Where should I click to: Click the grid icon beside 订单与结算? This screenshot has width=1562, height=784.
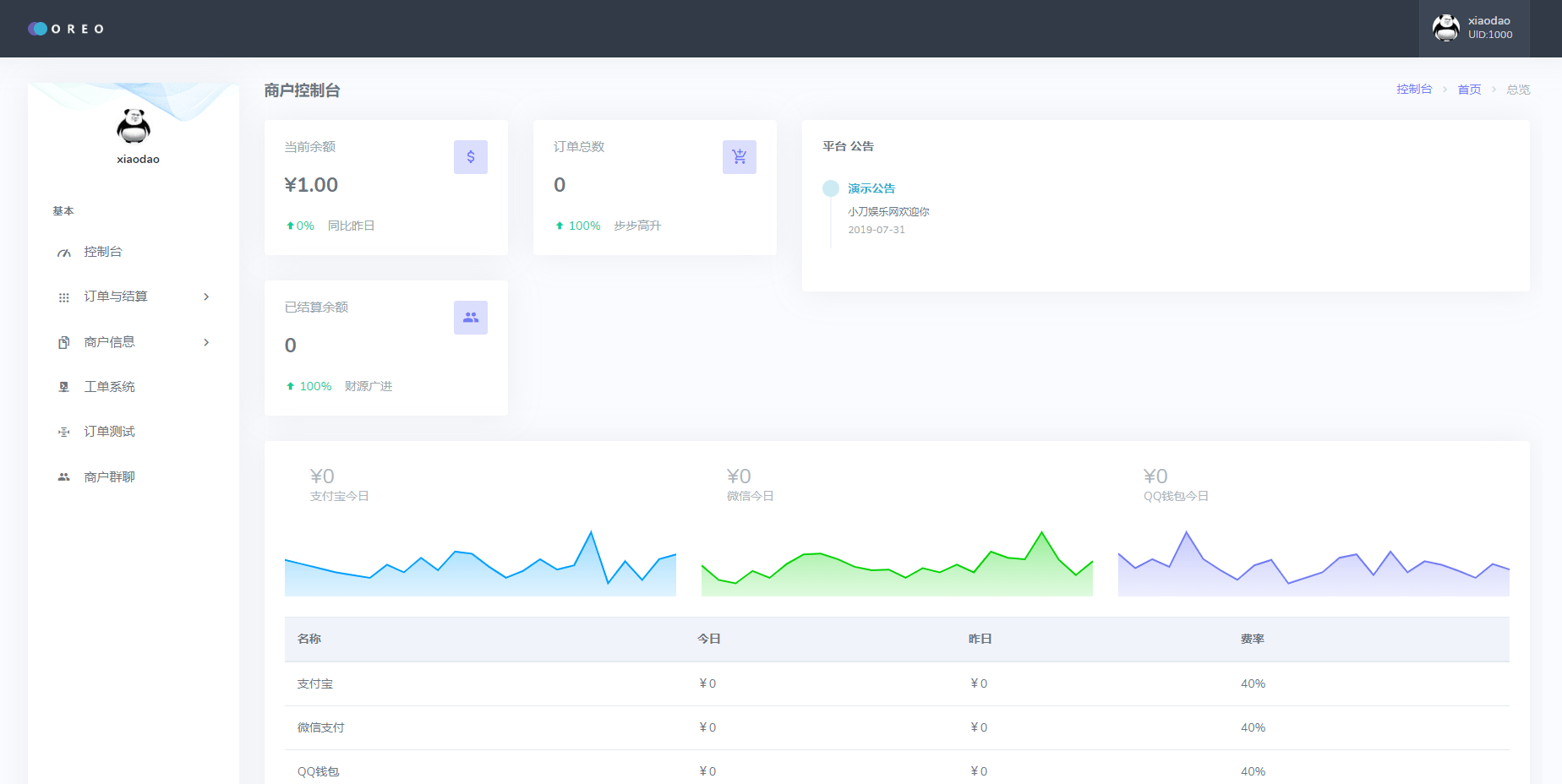[x=63, y=297]
